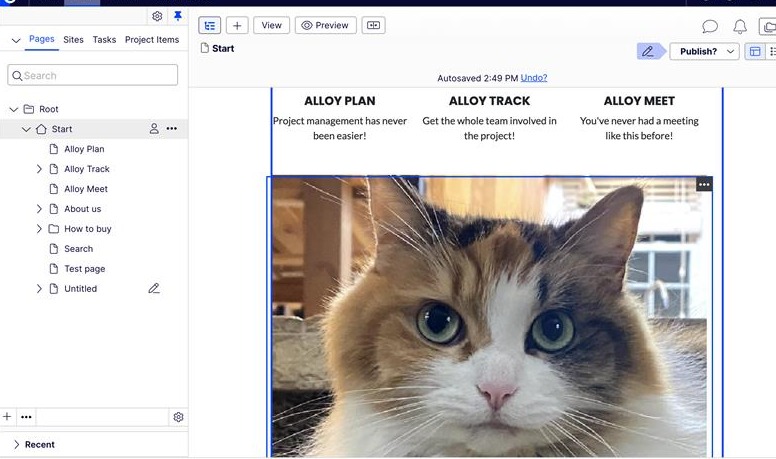Click the plus button in top toolbar
Image resolution: width=776 pixels, height=459 pixels.
coord(237,26)
